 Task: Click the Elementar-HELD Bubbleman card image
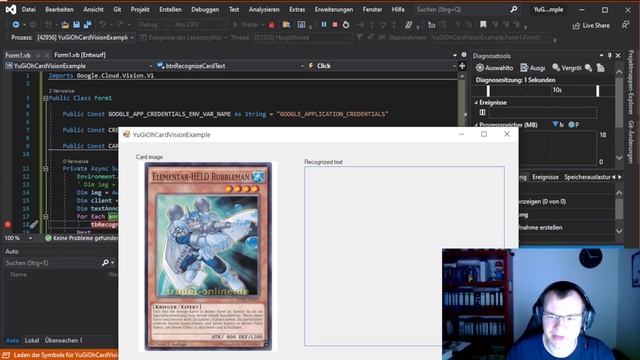(208, 256)
